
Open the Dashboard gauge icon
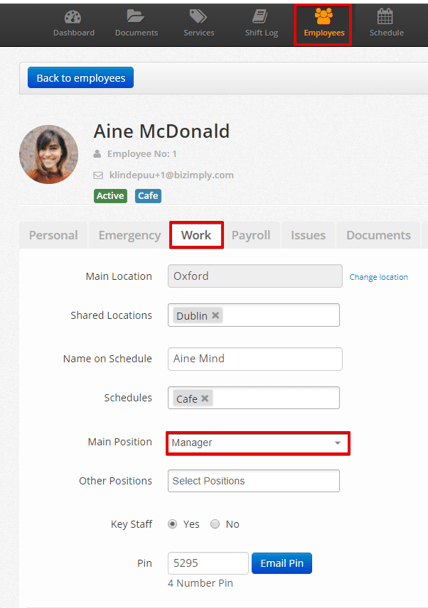tap(73, 17)
